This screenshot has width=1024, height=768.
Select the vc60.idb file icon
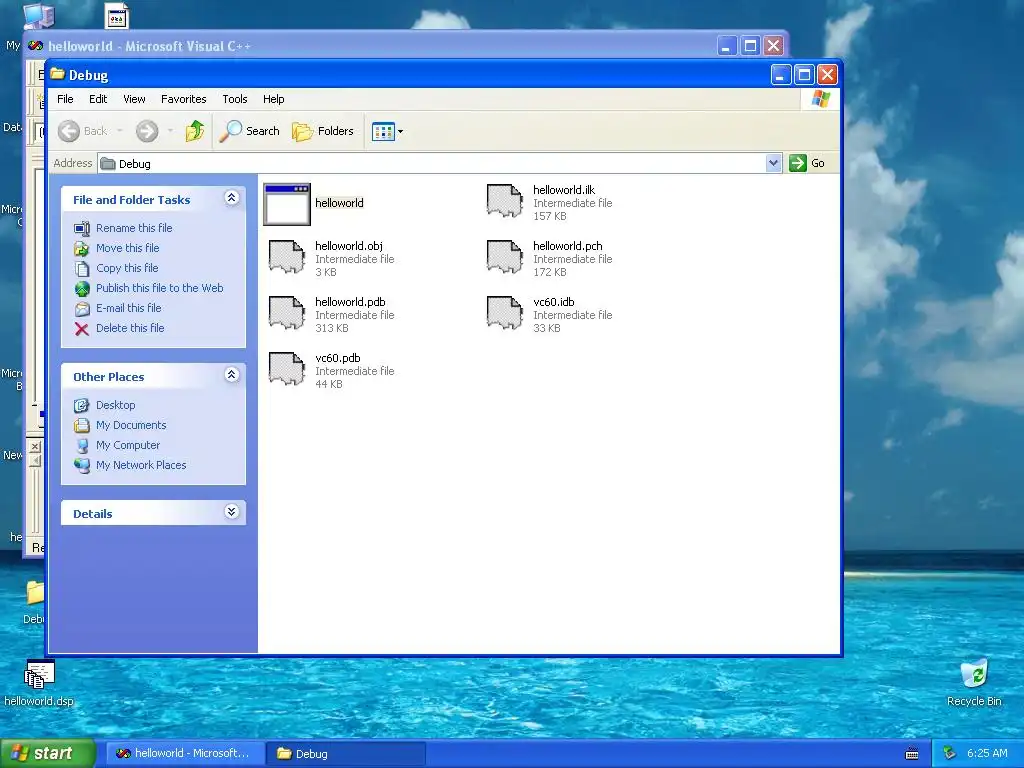point(505,313)
